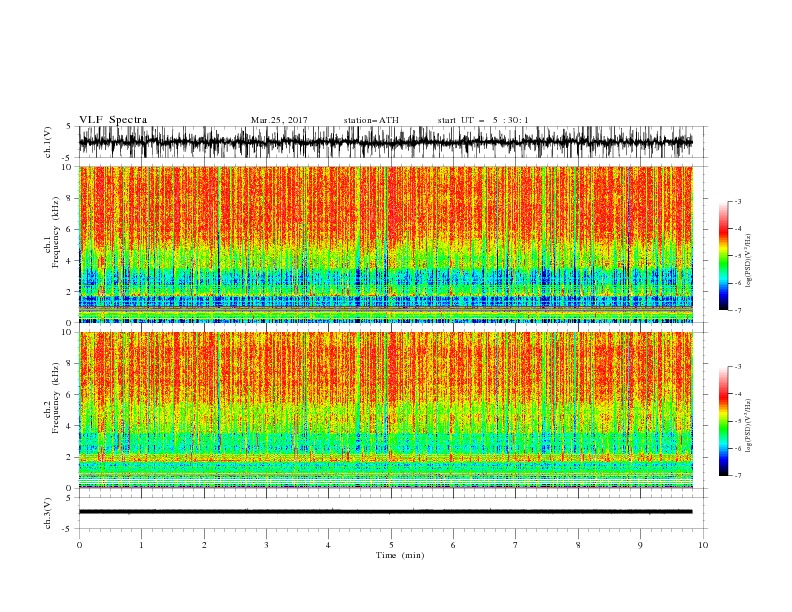The width and height of the screenshot is (792, 612).
Task: Click the 'start UT = 5 :30: 1' text
Action: click(483, 120)
